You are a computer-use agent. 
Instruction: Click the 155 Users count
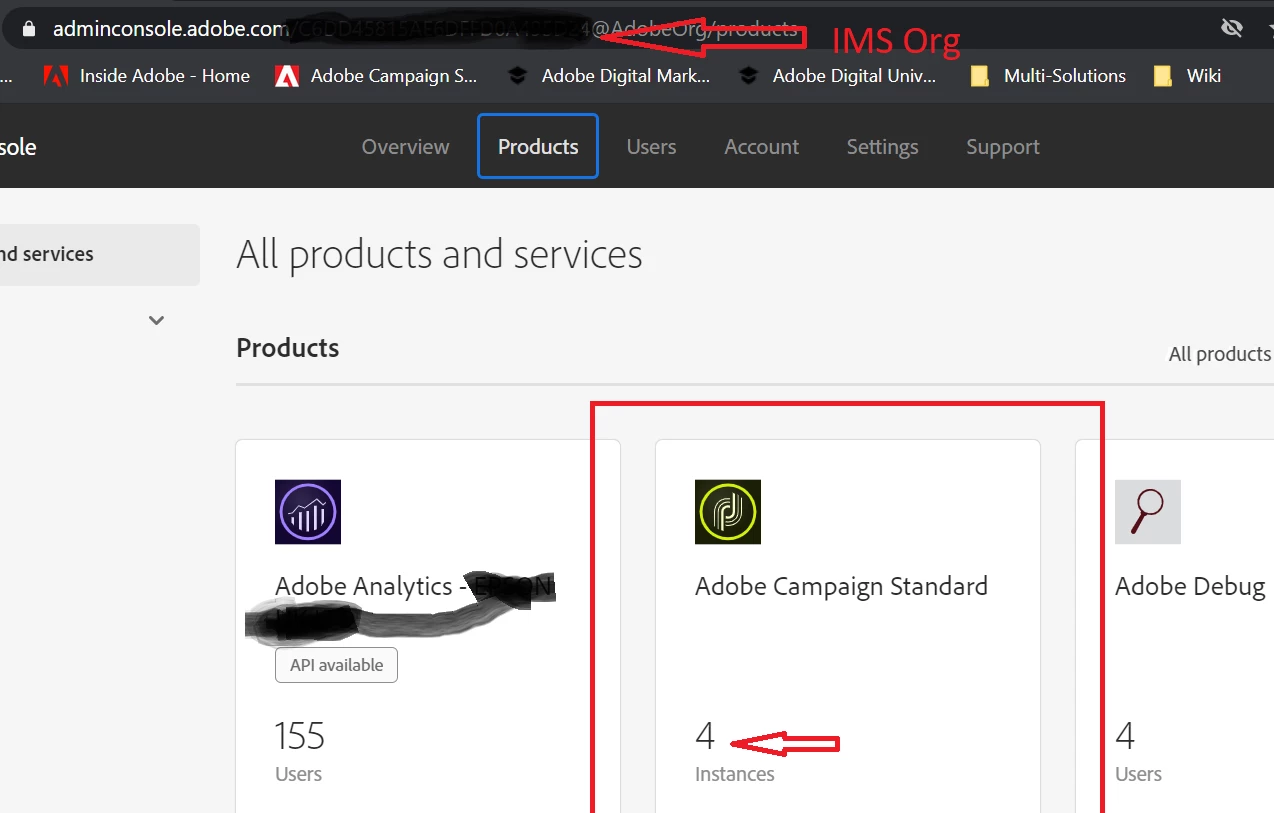click(x=299, y=736)
